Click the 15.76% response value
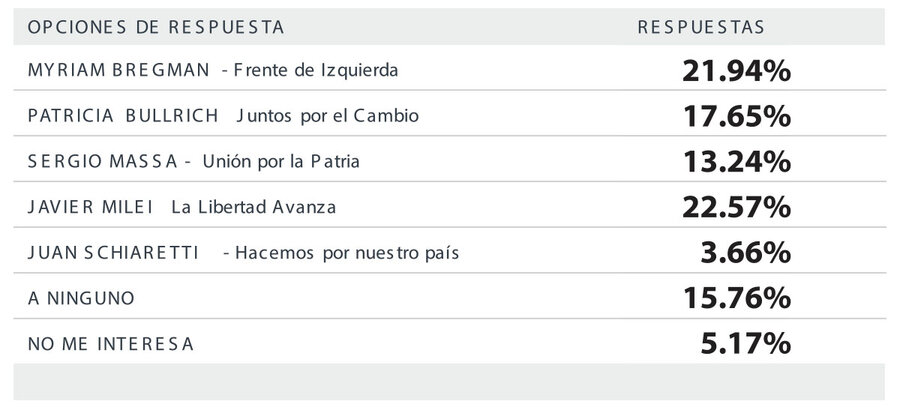Viewport: 900px width, 407px height. click(x=736, y=298)
